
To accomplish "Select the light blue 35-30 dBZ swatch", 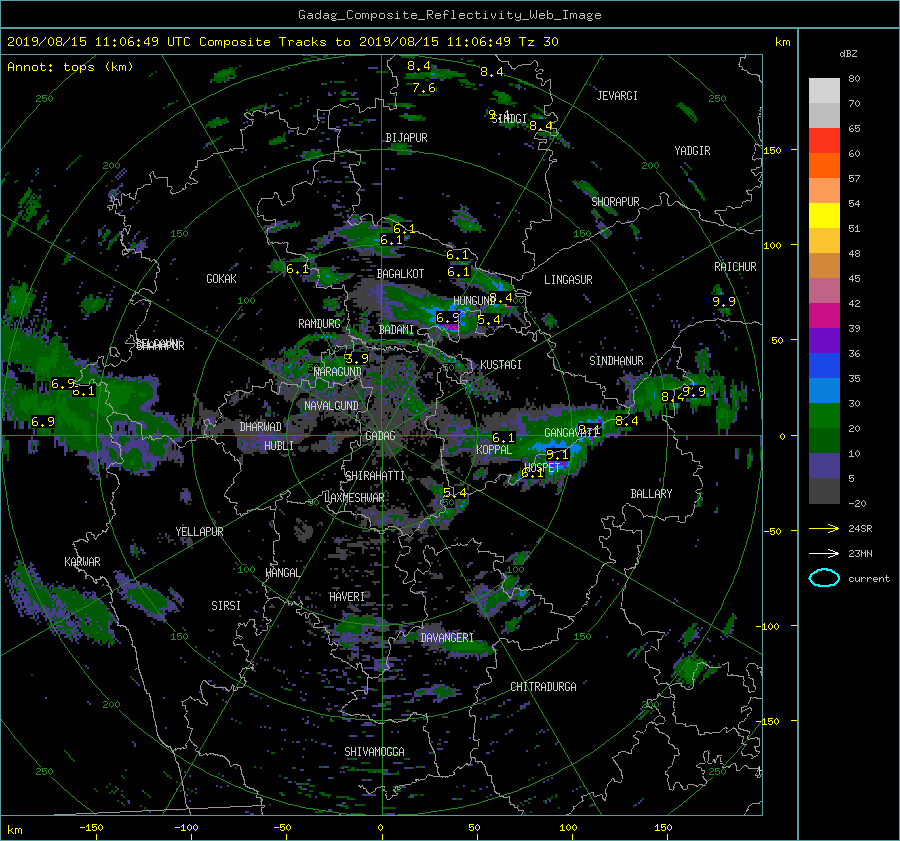I will click(824, 391).
